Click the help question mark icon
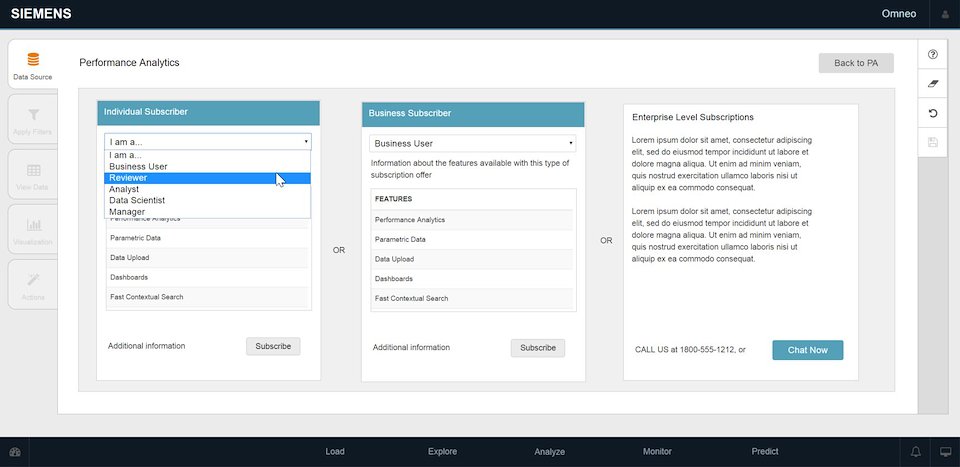 (932, 54)
